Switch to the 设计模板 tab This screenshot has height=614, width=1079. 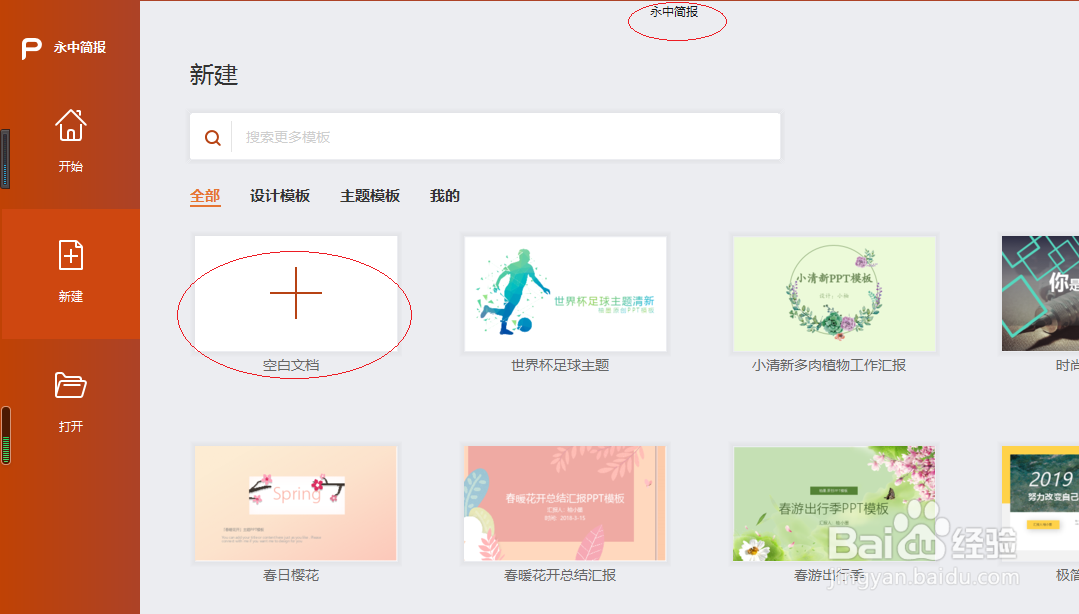(x=280, y=196)
